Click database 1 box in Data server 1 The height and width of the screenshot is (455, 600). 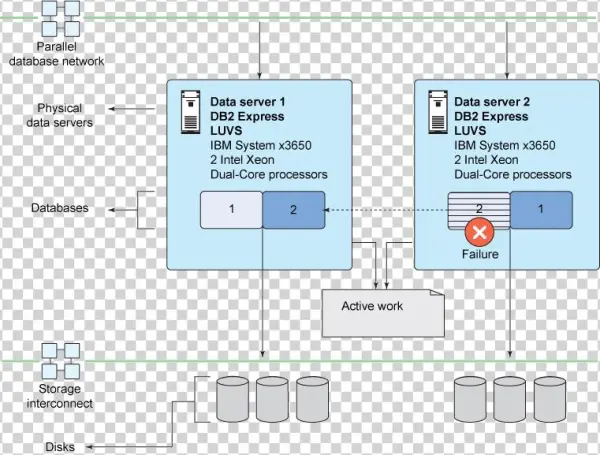click(x=231, y=210)
